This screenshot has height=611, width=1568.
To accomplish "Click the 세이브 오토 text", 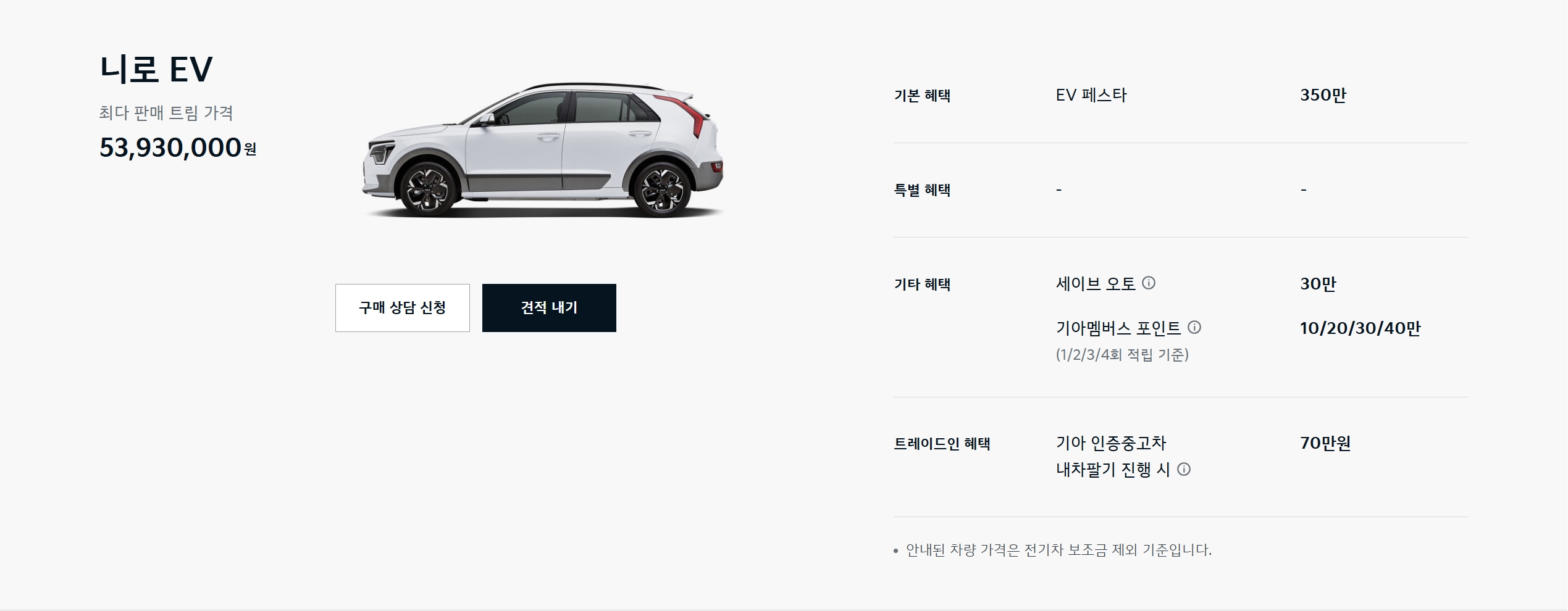I will (1096, 284).
